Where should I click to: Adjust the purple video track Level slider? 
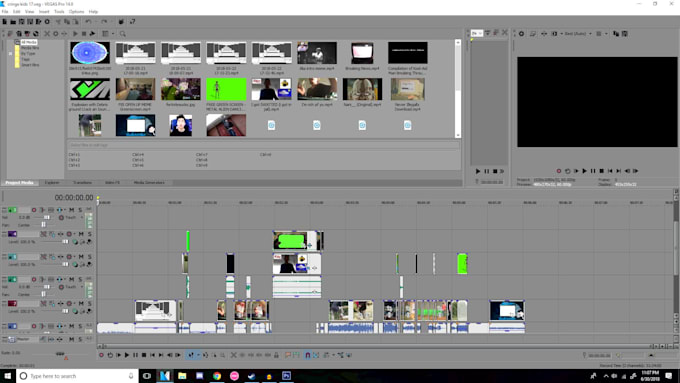pyautogui.click(x=65, y=242)
